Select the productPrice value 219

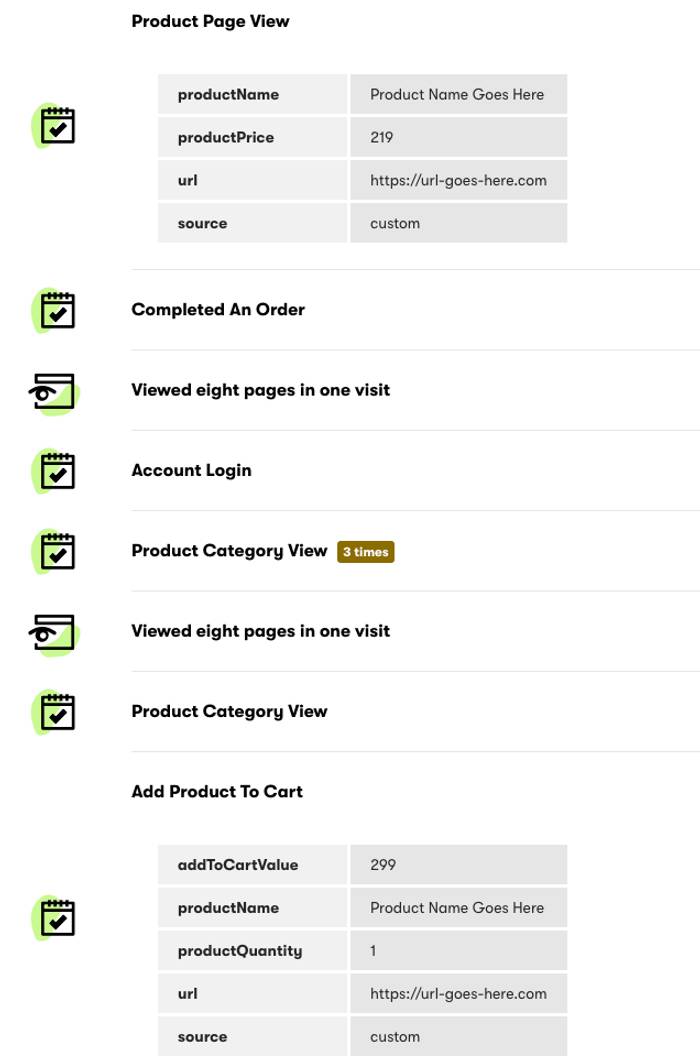pos(382,138)
